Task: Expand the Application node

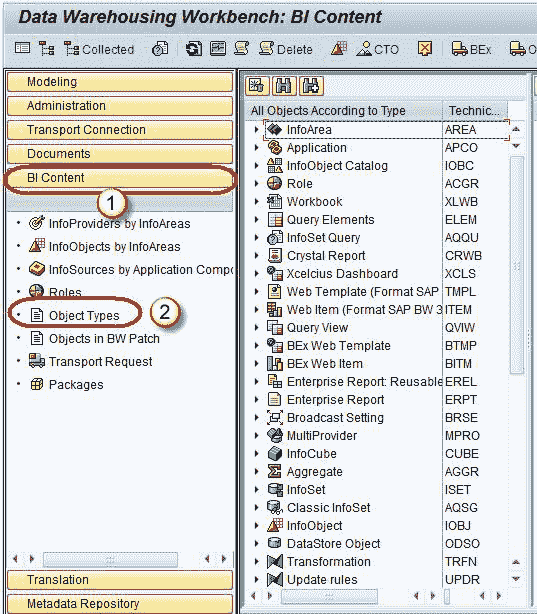Action: tap(257, 148)
